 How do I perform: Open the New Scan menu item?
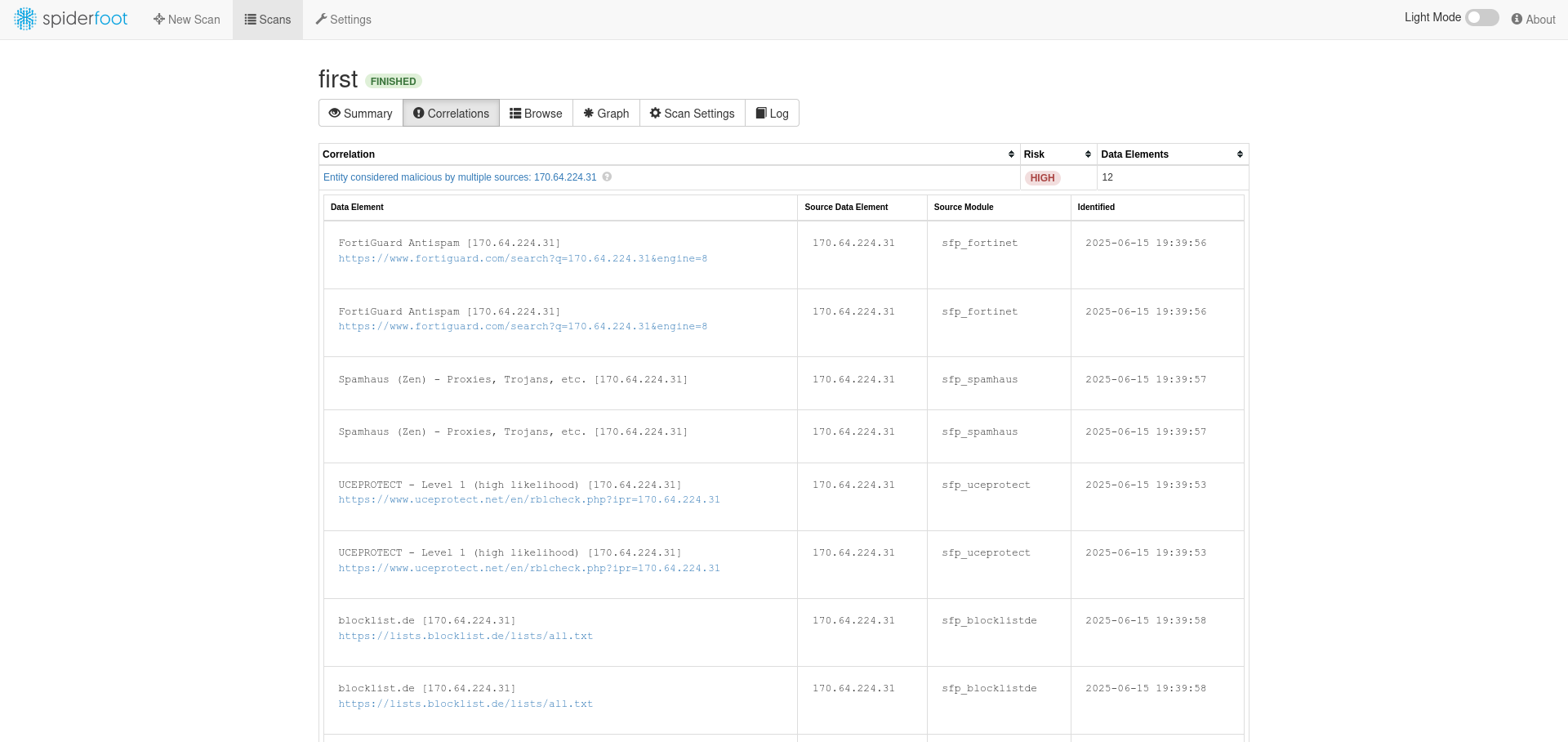coord(187,20)
